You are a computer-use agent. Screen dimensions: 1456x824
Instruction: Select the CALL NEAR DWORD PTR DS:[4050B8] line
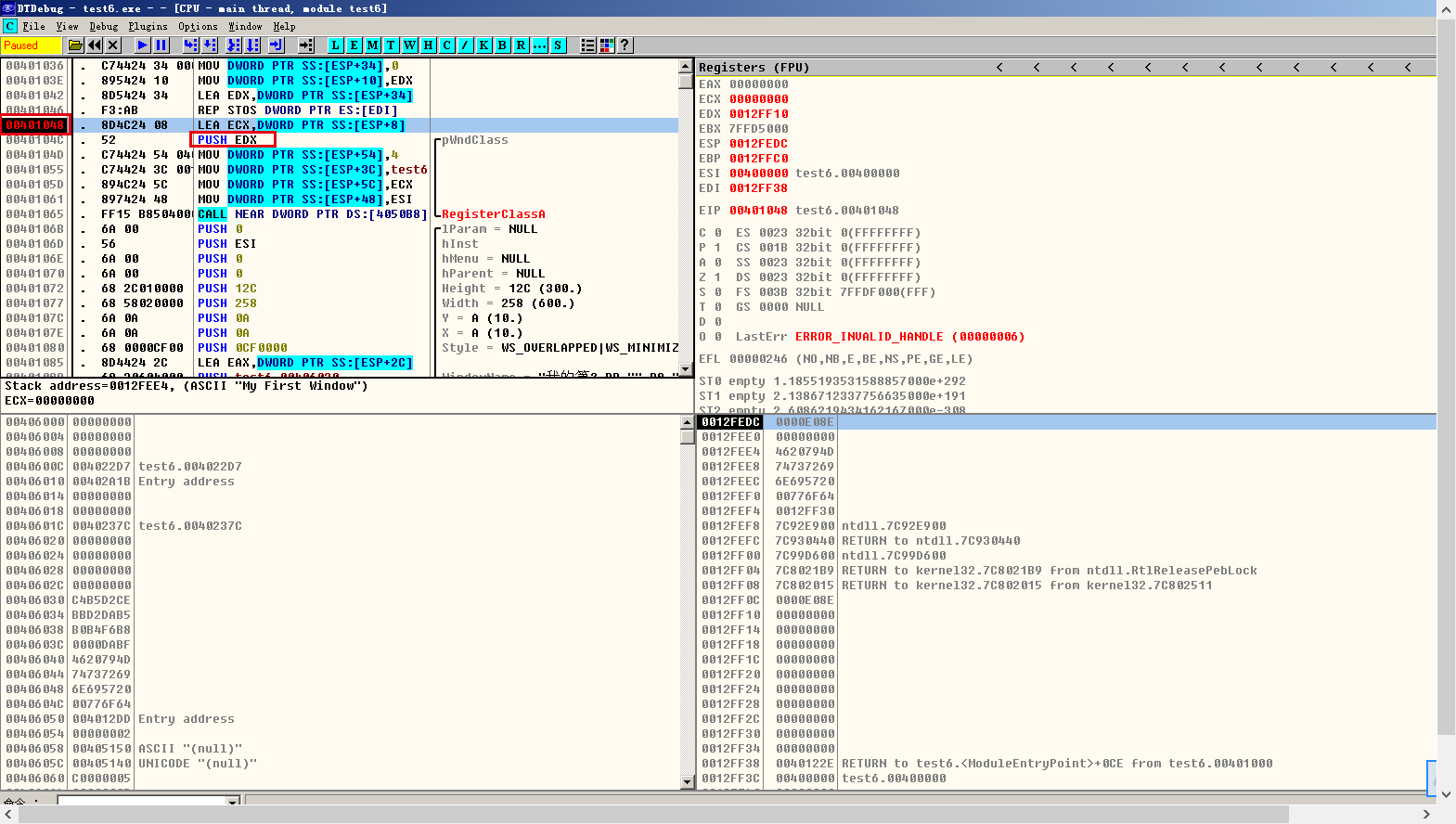coord(312,213)
